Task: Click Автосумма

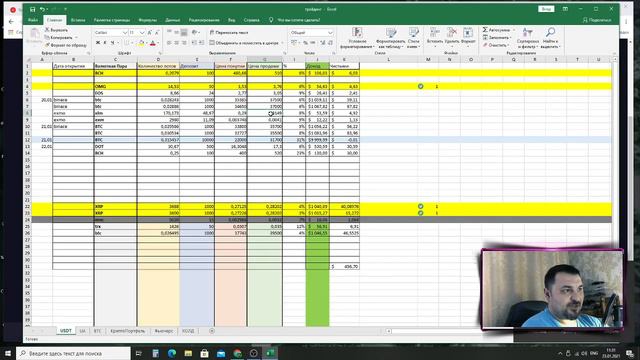Action: tap(497, 30)
